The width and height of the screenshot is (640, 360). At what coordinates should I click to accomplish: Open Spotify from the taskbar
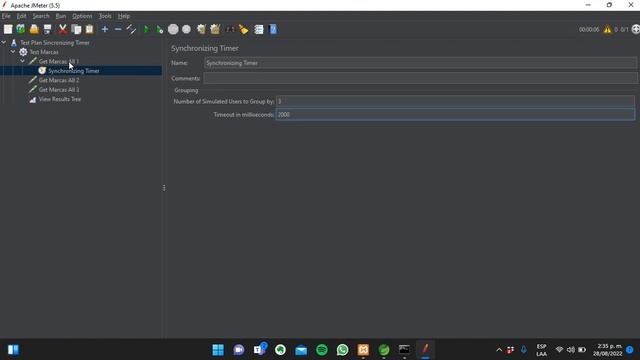pos(322,350)
